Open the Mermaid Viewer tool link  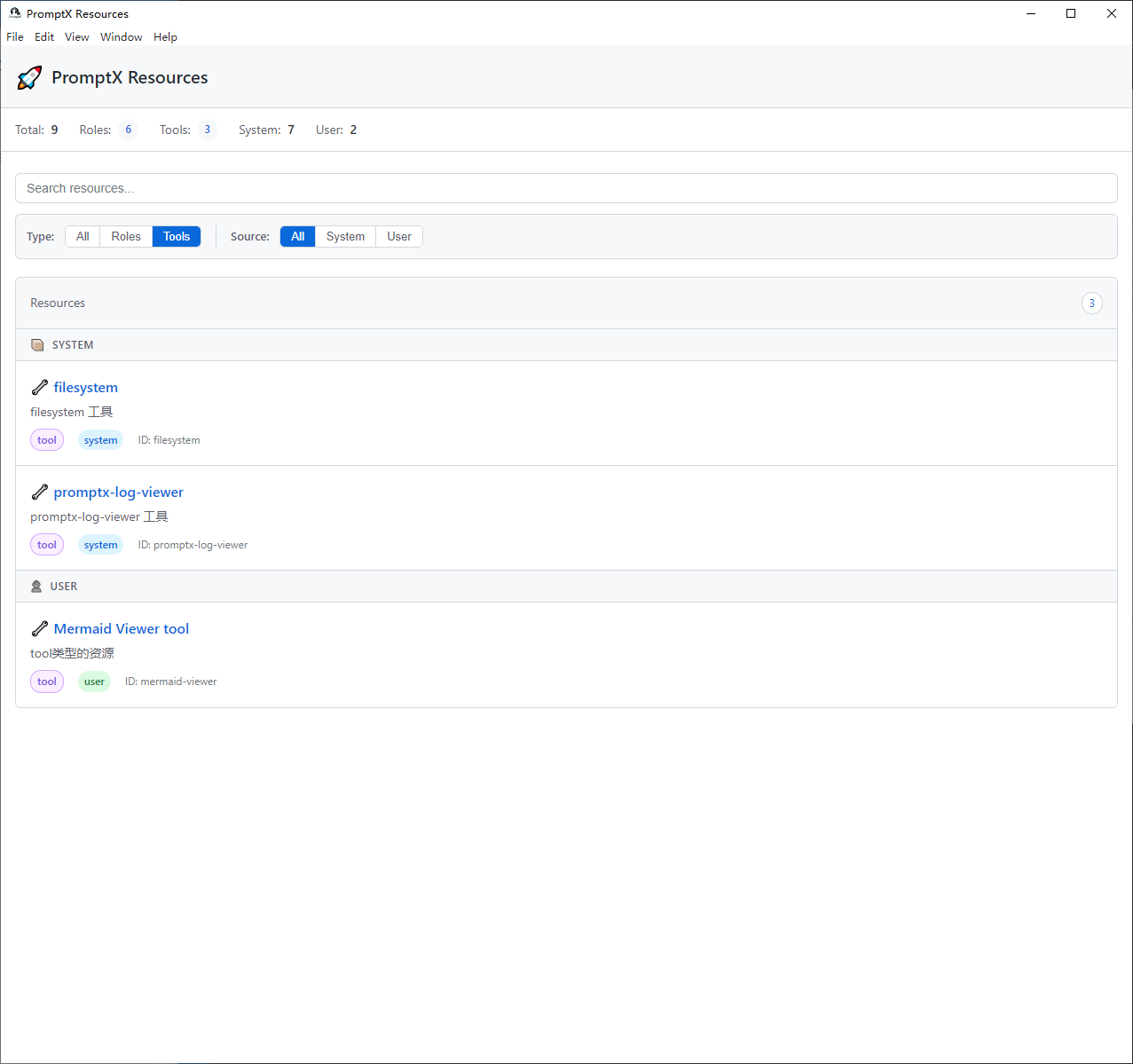[x=122, y=629]
